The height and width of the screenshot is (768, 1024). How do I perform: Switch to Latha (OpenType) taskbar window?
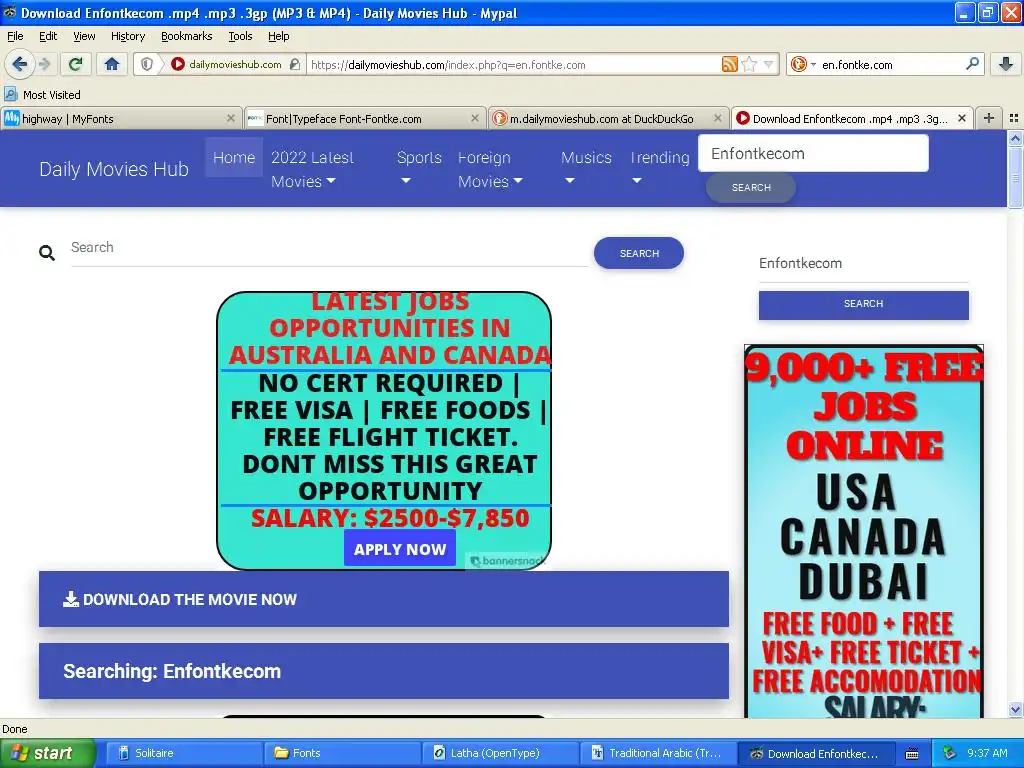tap(500, 754)
